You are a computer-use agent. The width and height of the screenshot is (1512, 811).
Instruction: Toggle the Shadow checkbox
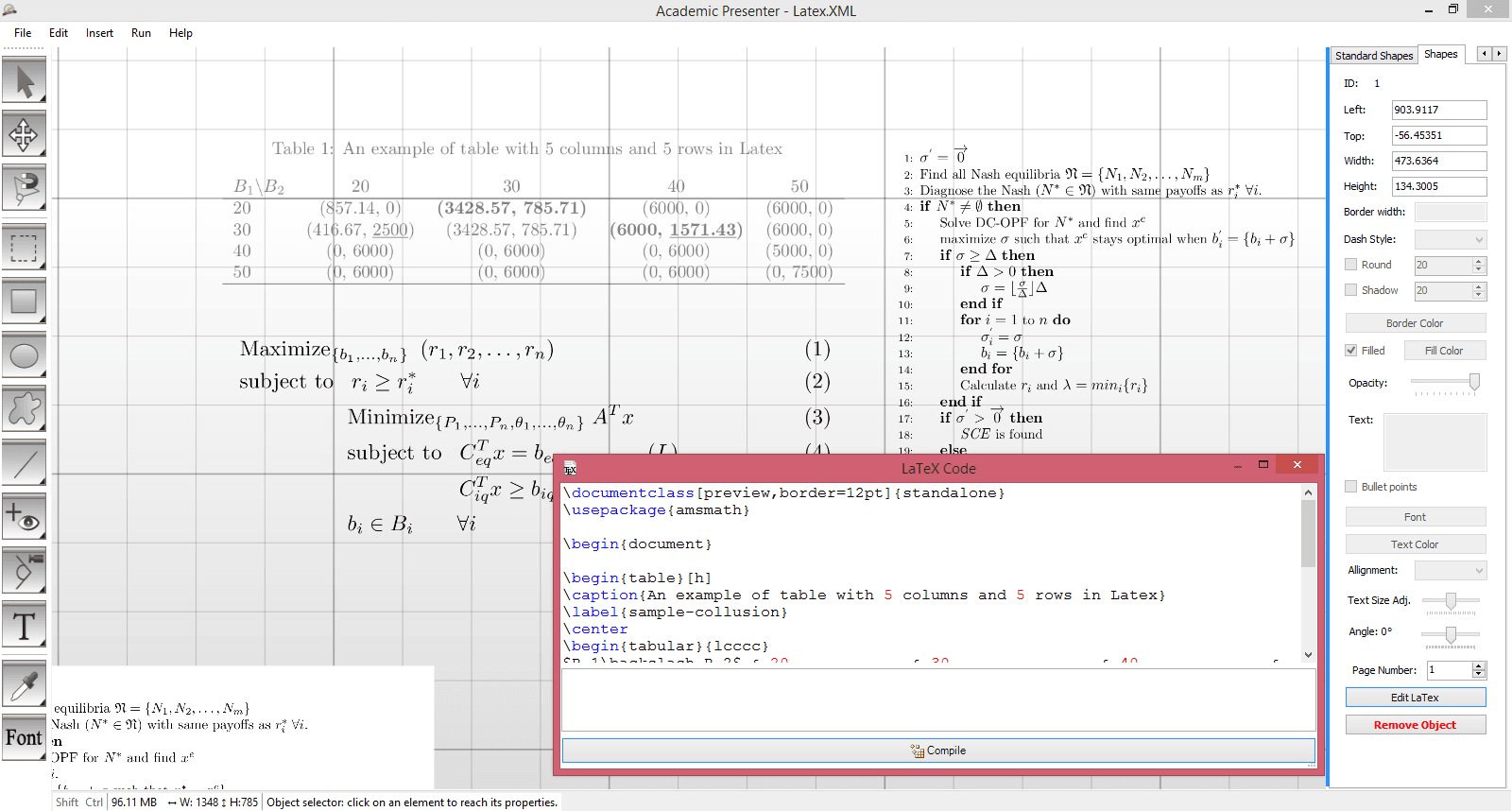1351,290
